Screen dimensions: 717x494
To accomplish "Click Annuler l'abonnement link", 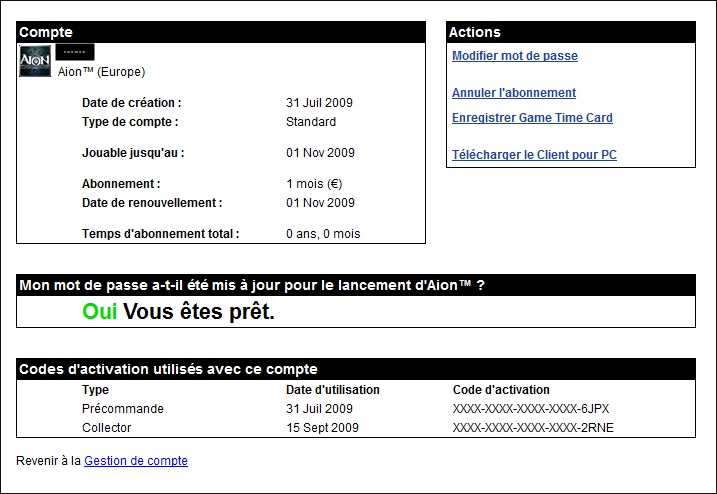I will click(514, 93).
